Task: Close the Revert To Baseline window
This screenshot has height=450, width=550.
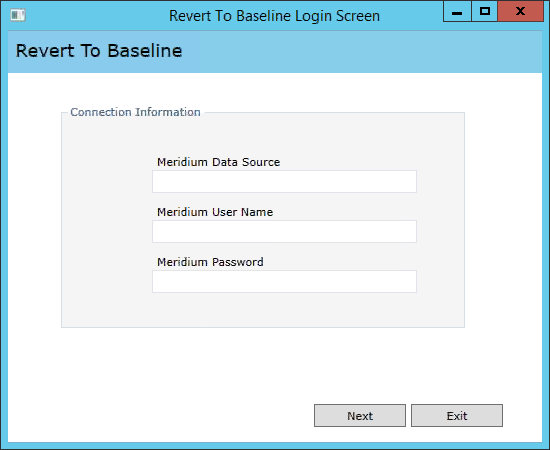Action: click(521, 12)
